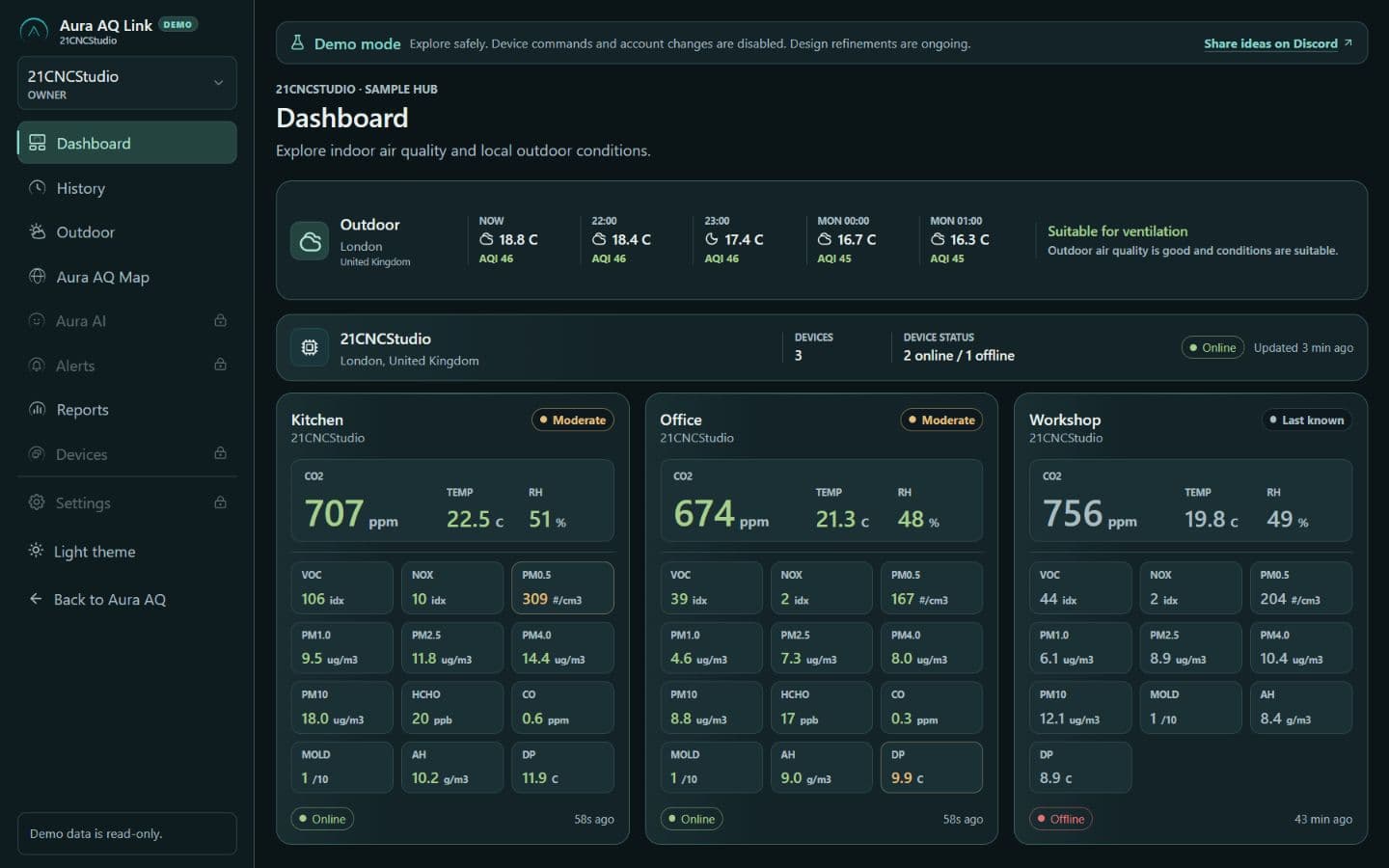Click the Offline badge on Workshop card
The height and width of the screenshot is (868, 1389).
point(1060,819)
